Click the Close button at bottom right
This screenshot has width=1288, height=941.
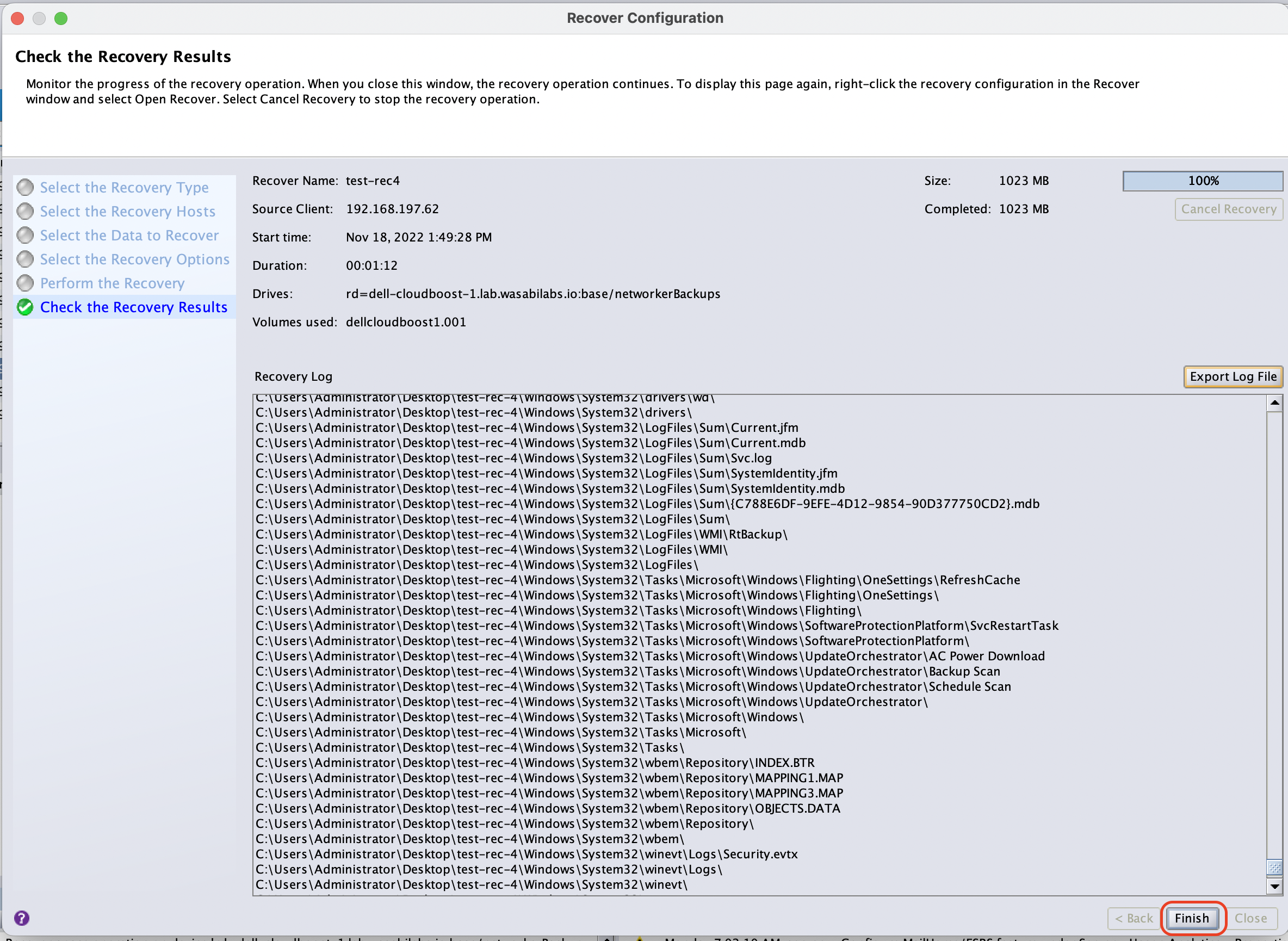(1251, 918)
